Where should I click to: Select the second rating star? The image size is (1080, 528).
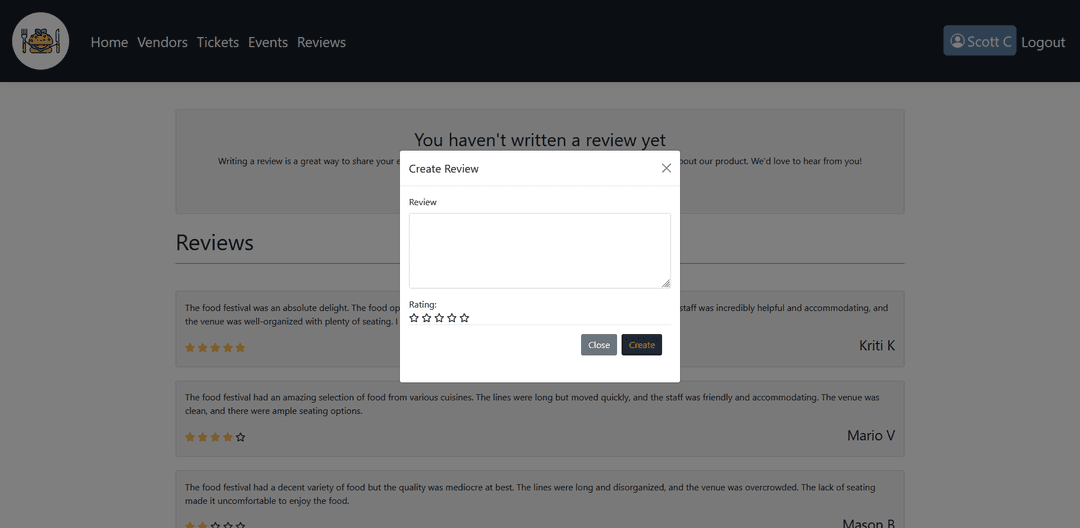(x=427, y=318)
